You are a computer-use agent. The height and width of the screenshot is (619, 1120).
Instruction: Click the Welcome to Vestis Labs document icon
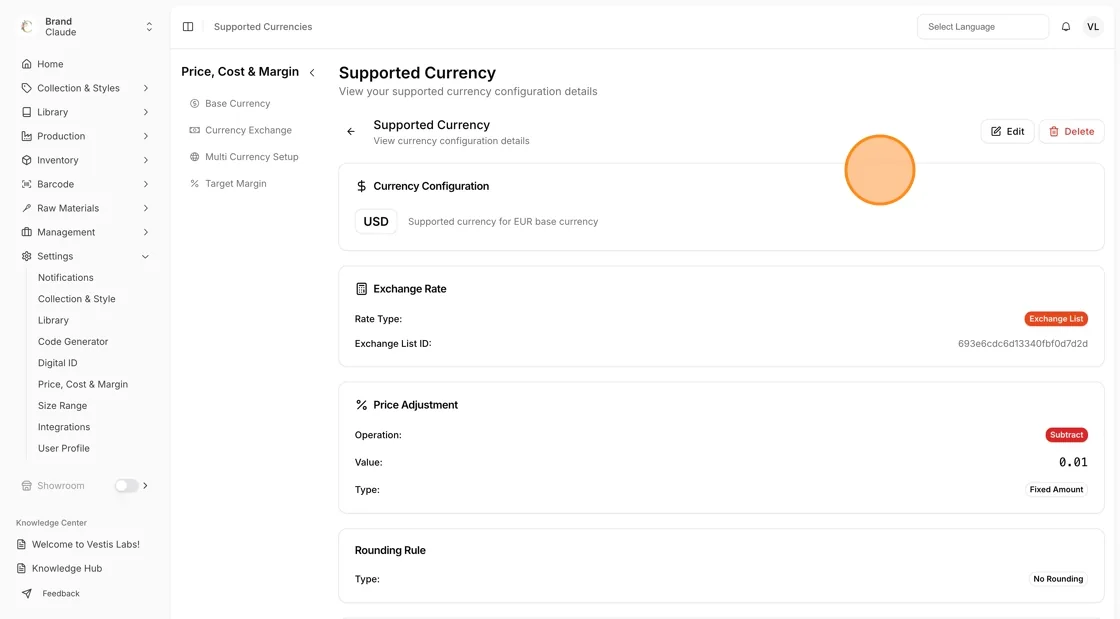[21, 544]
